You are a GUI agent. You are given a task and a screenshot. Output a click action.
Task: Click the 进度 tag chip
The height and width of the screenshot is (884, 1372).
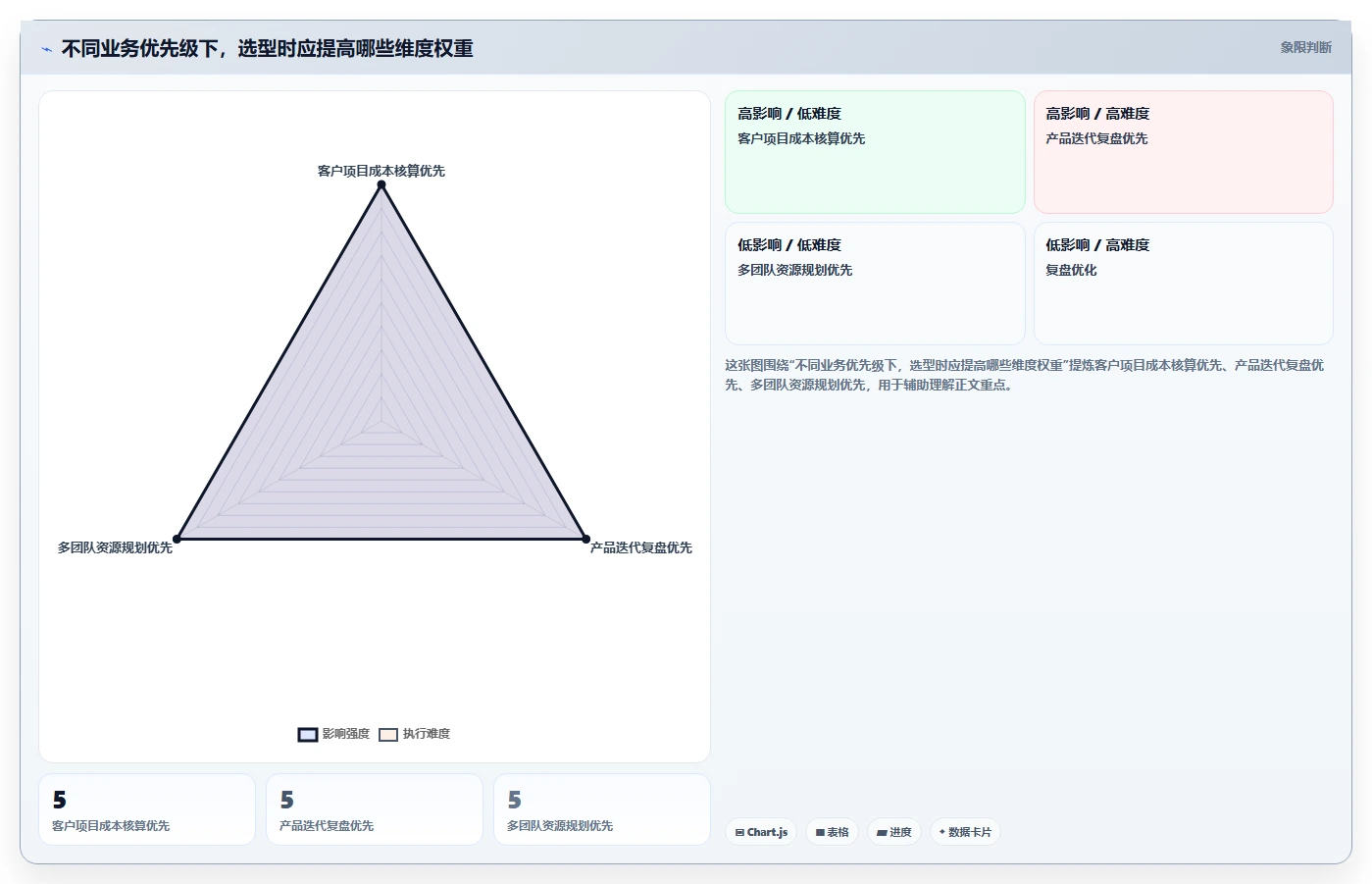click(x=894, y=832)
